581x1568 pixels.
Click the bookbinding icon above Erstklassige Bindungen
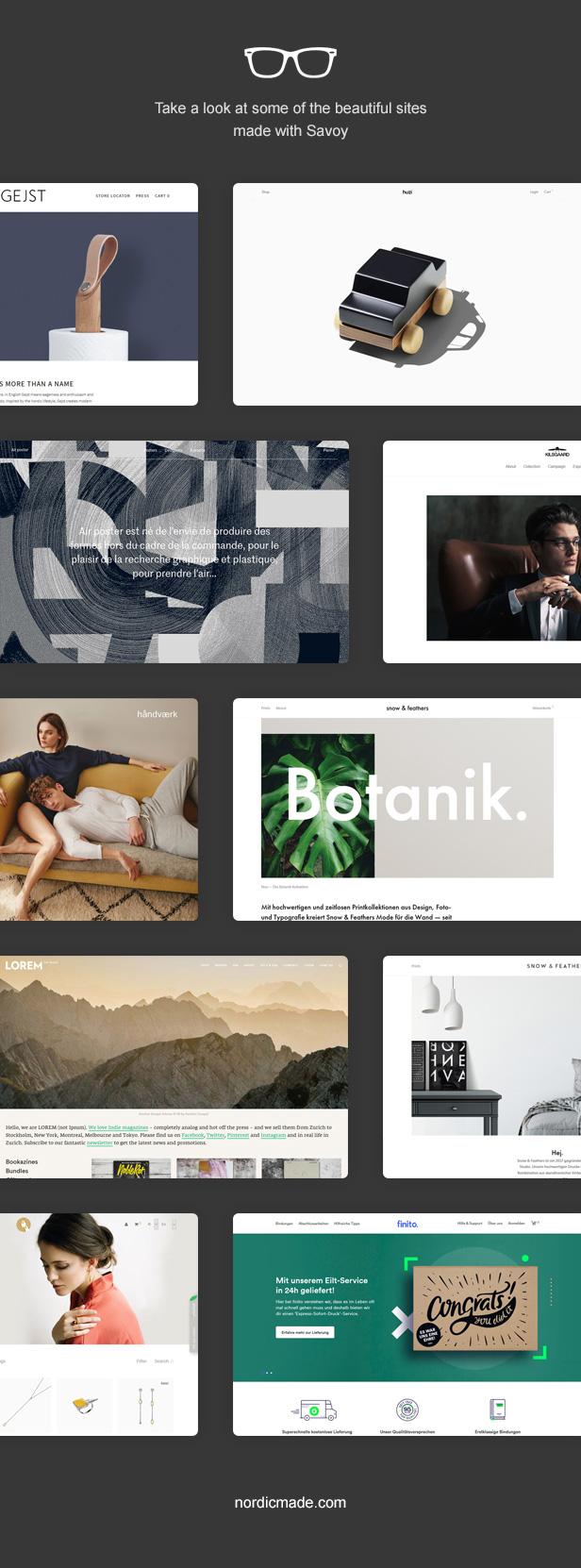(497, 1410)
